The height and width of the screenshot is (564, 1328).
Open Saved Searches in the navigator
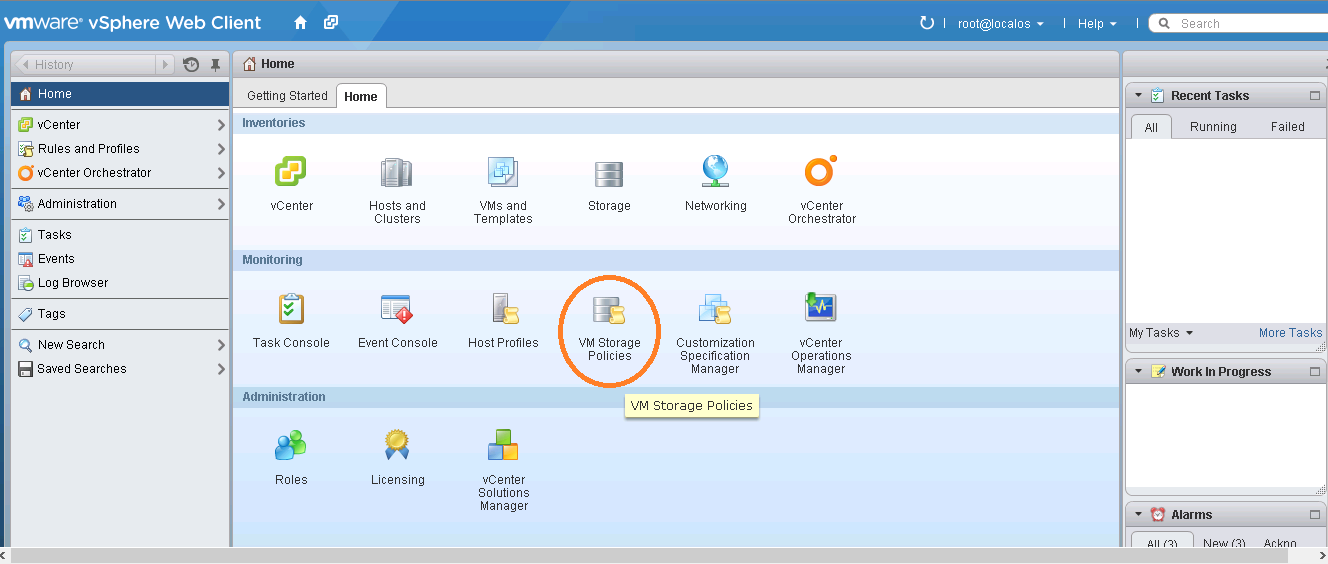coord(120,369)
